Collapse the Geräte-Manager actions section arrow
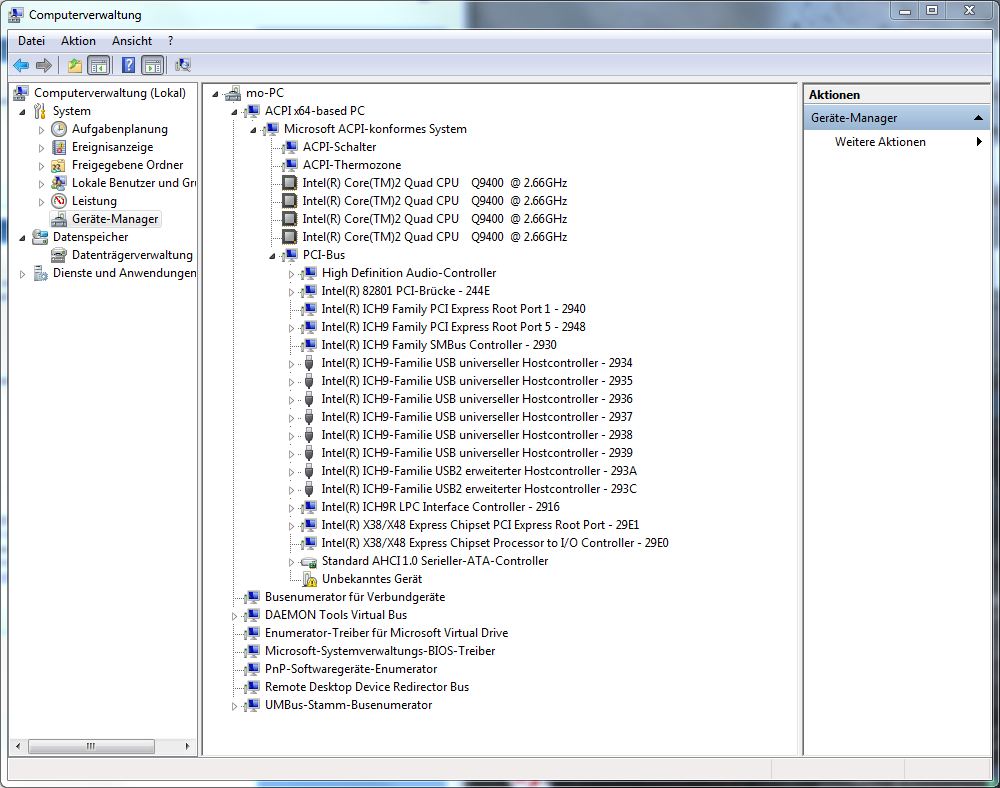 tap(978, 118)
